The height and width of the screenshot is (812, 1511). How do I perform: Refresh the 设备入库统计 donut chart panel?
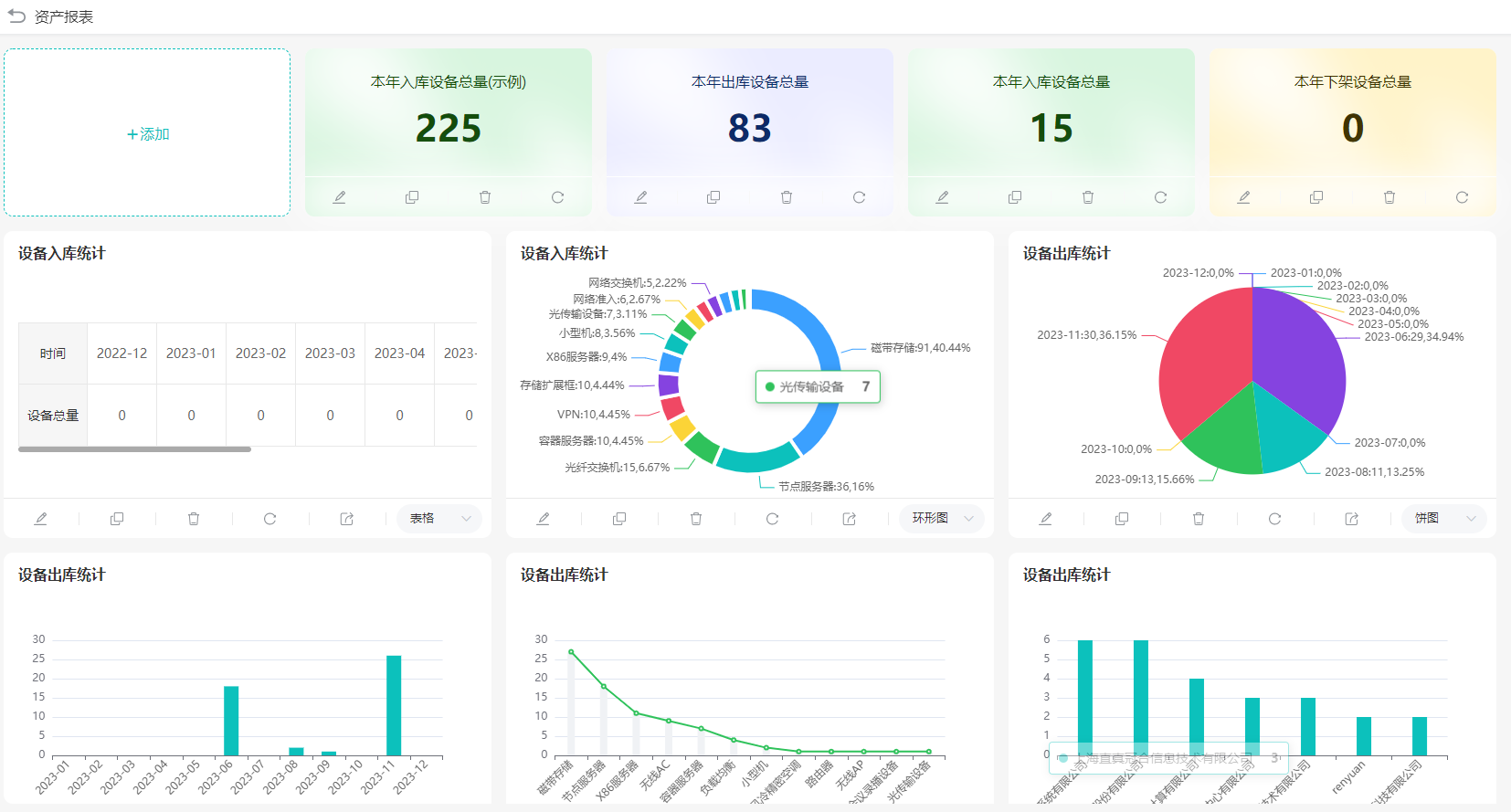pyautogui.click(x=772, y=519)
